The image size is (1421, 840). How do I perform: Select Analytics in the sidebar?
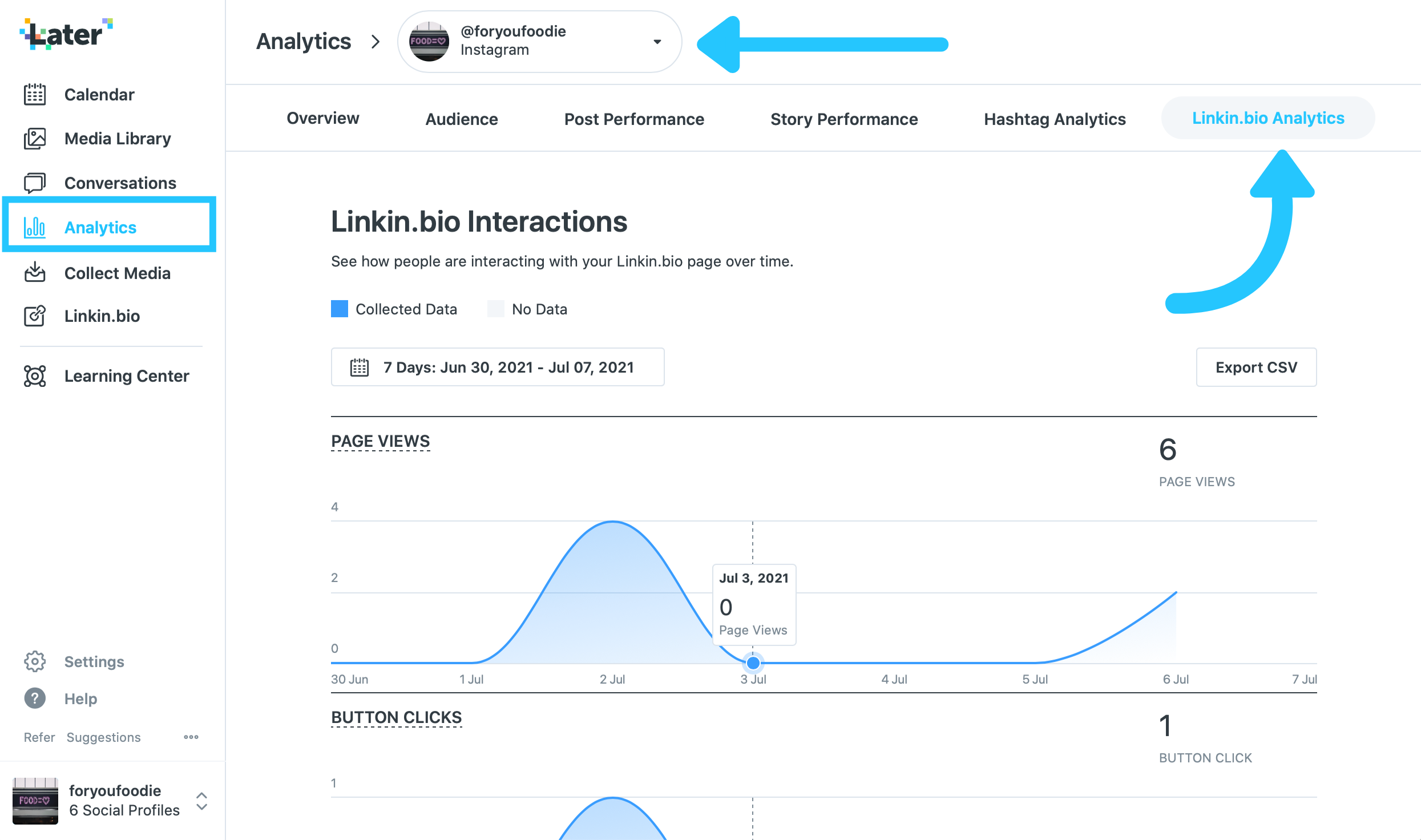(x=100, y=227)
